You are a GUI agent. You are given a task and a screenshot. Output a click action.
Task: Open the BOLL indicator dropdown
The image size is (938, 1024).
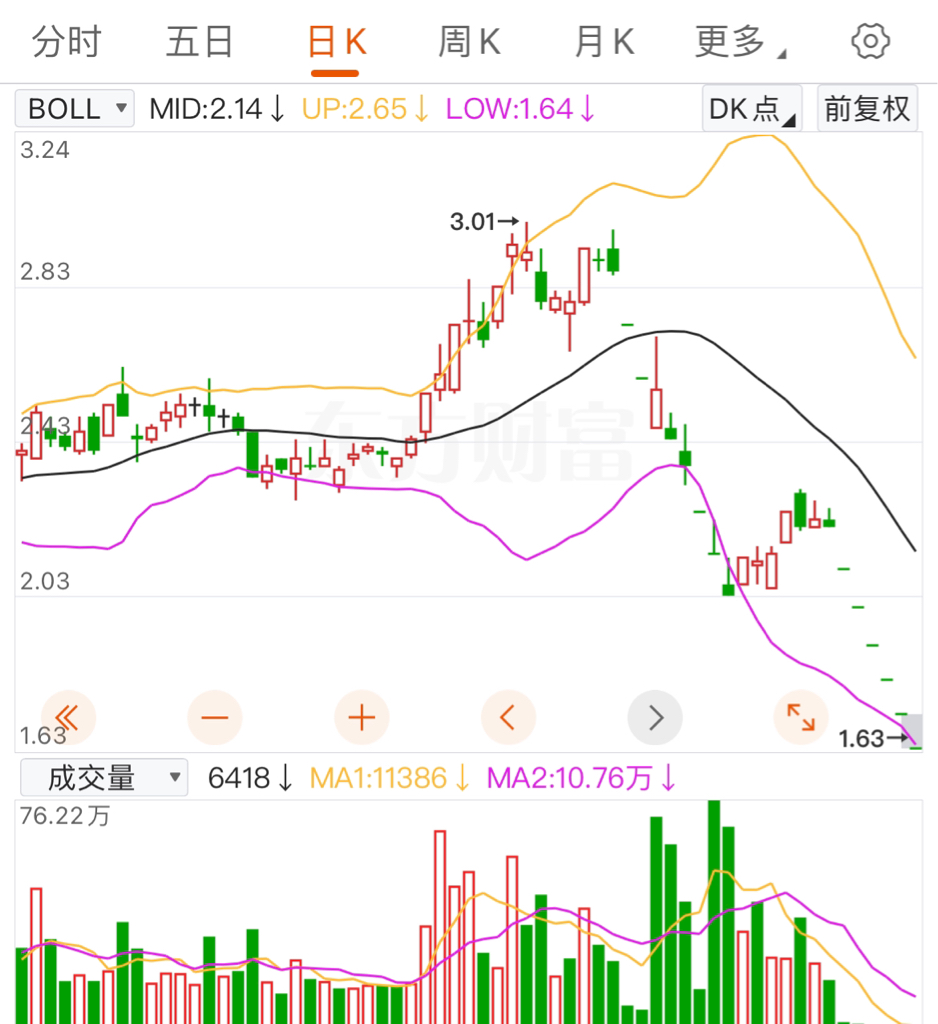pos(74,108)
